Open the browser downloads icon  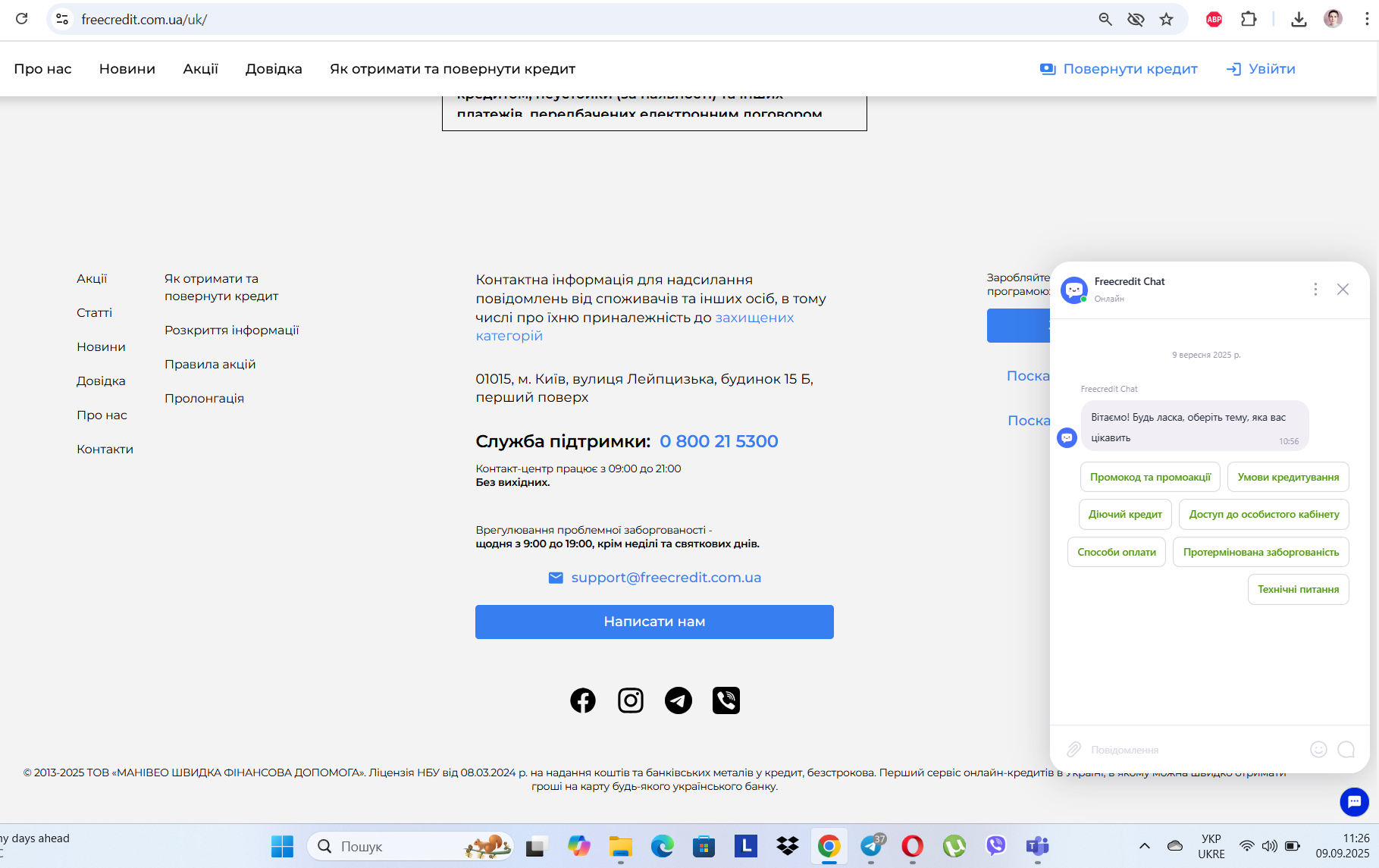1299,19
